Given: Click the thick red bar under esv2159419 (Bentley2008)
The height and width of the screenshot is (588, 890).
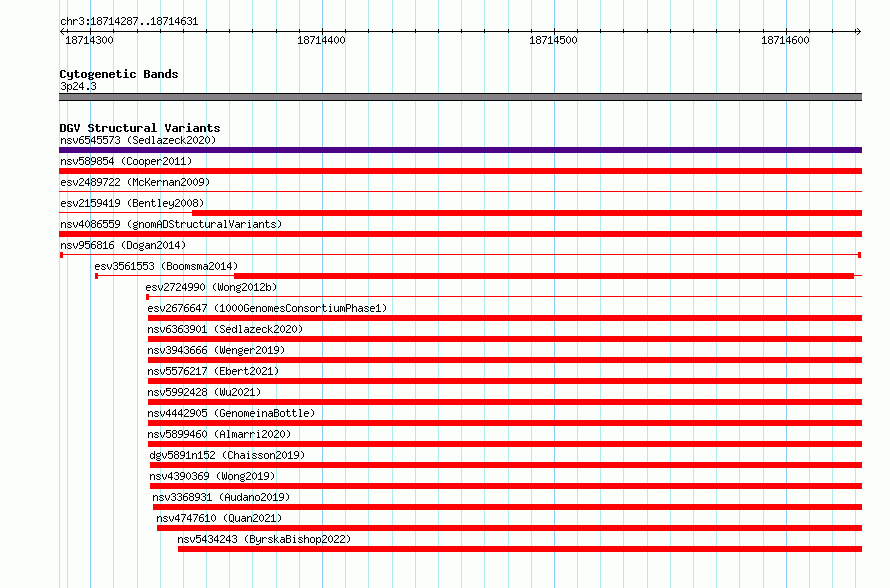Looking at the screenshot, I should pyautogui.click(x=527, y=213).
